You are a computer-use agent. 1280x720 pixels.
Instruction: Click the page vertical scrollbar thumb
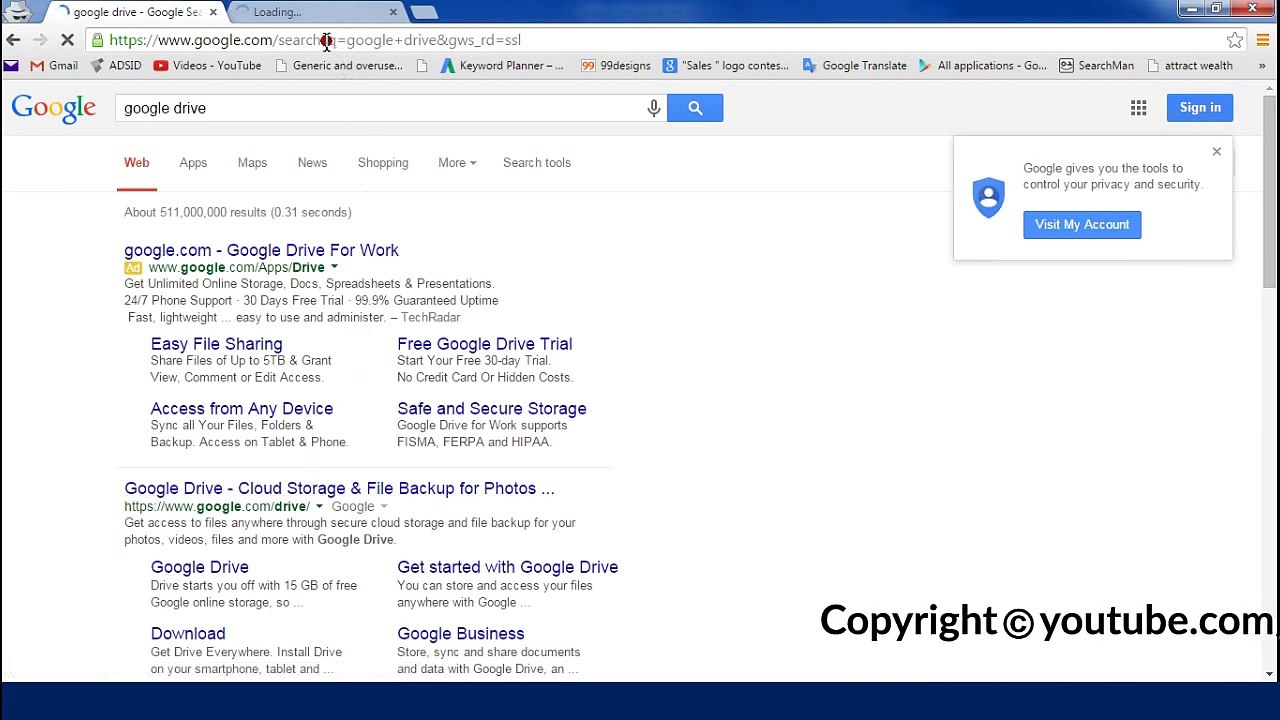click(1270, 192)
